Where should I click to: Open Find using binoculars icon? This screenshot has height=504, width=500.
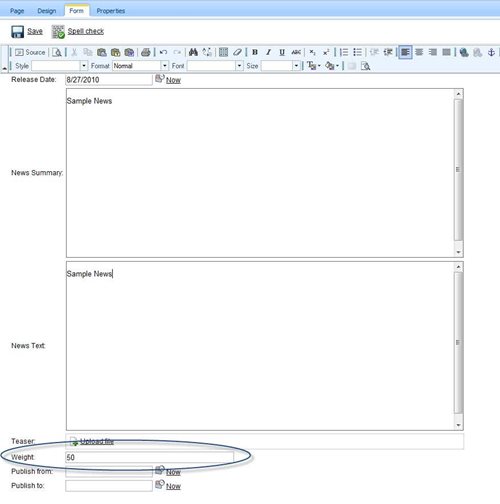click(193, 52)
